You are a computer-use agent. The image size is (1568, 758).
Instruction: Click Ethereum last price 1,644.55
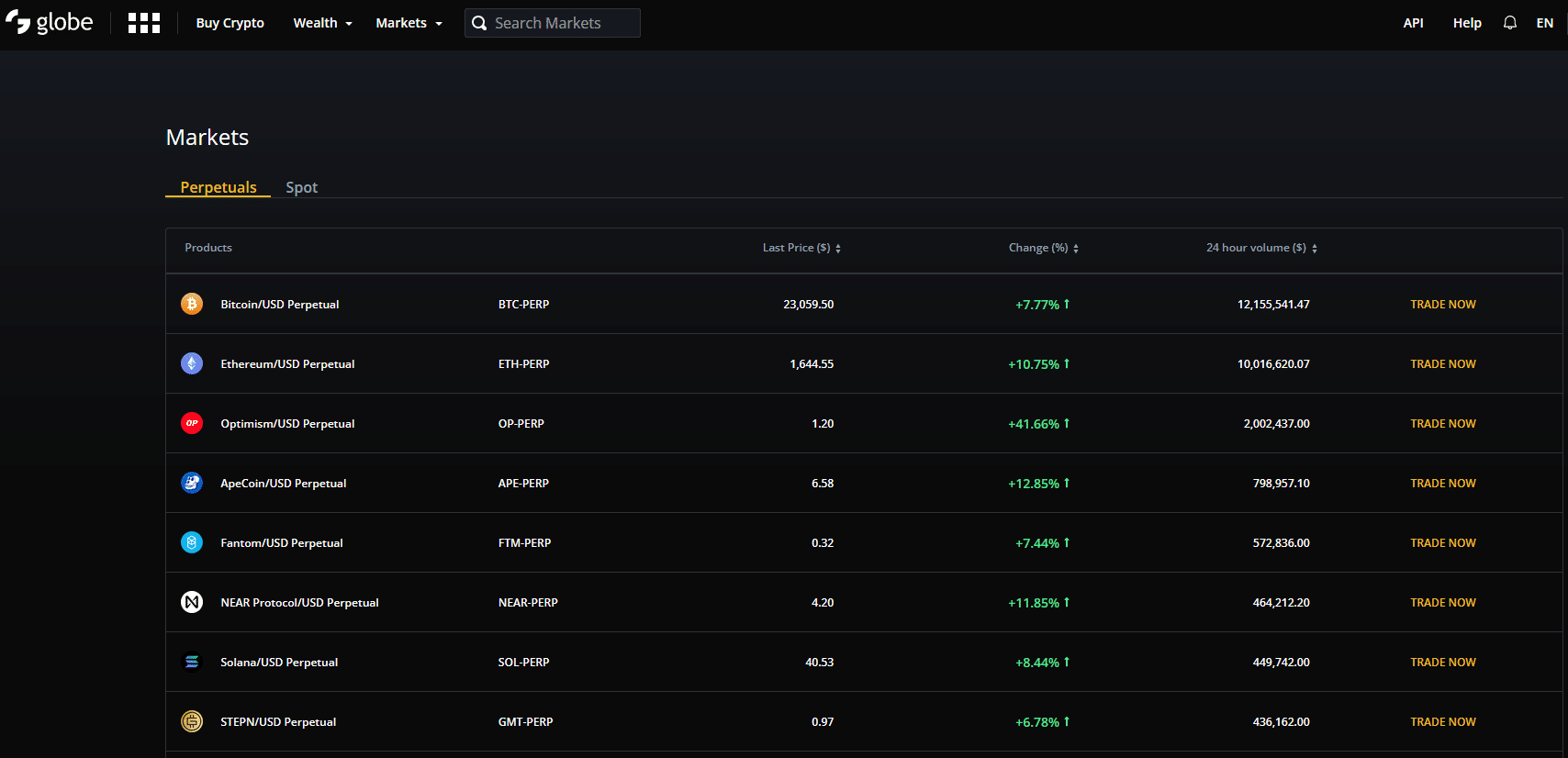[812, 363]
